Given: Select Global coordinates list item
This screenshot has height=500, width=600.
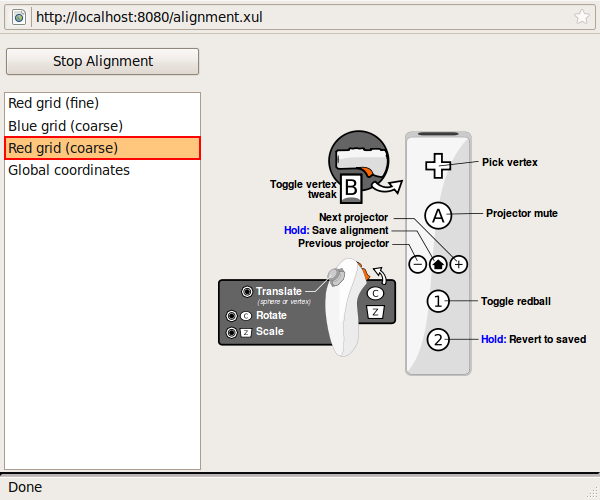Looking at the screenshot, I should point(103,170).
